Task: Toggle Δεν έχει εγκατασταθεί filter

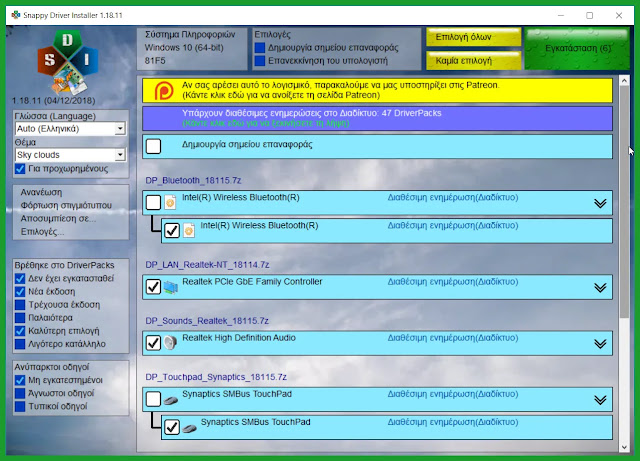Action: point(20,278)
